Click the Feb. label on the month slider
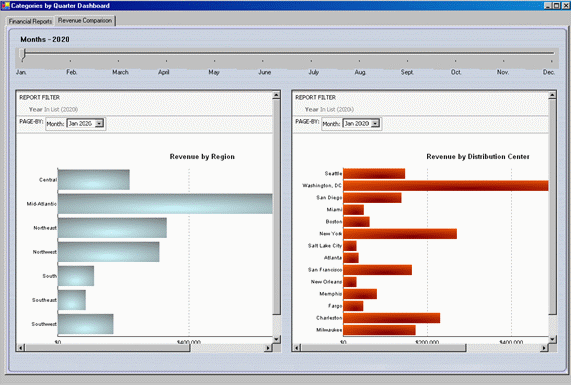The height and width of the screenshot is (385, 571). pos(72,72)
